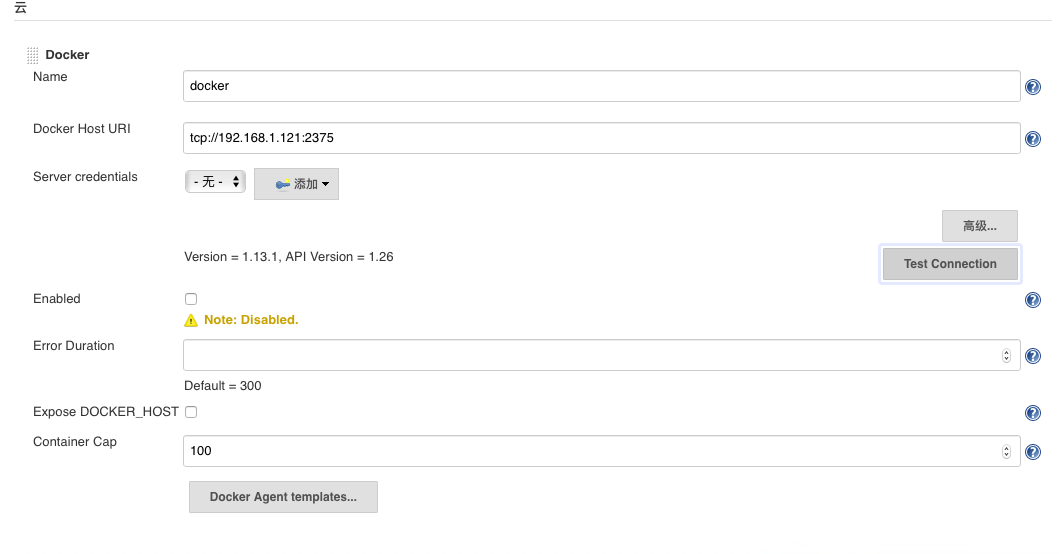This screenshot has width=1059, height=554.
Task: Open help for Docker Host URI
Action: (1033, 138)
